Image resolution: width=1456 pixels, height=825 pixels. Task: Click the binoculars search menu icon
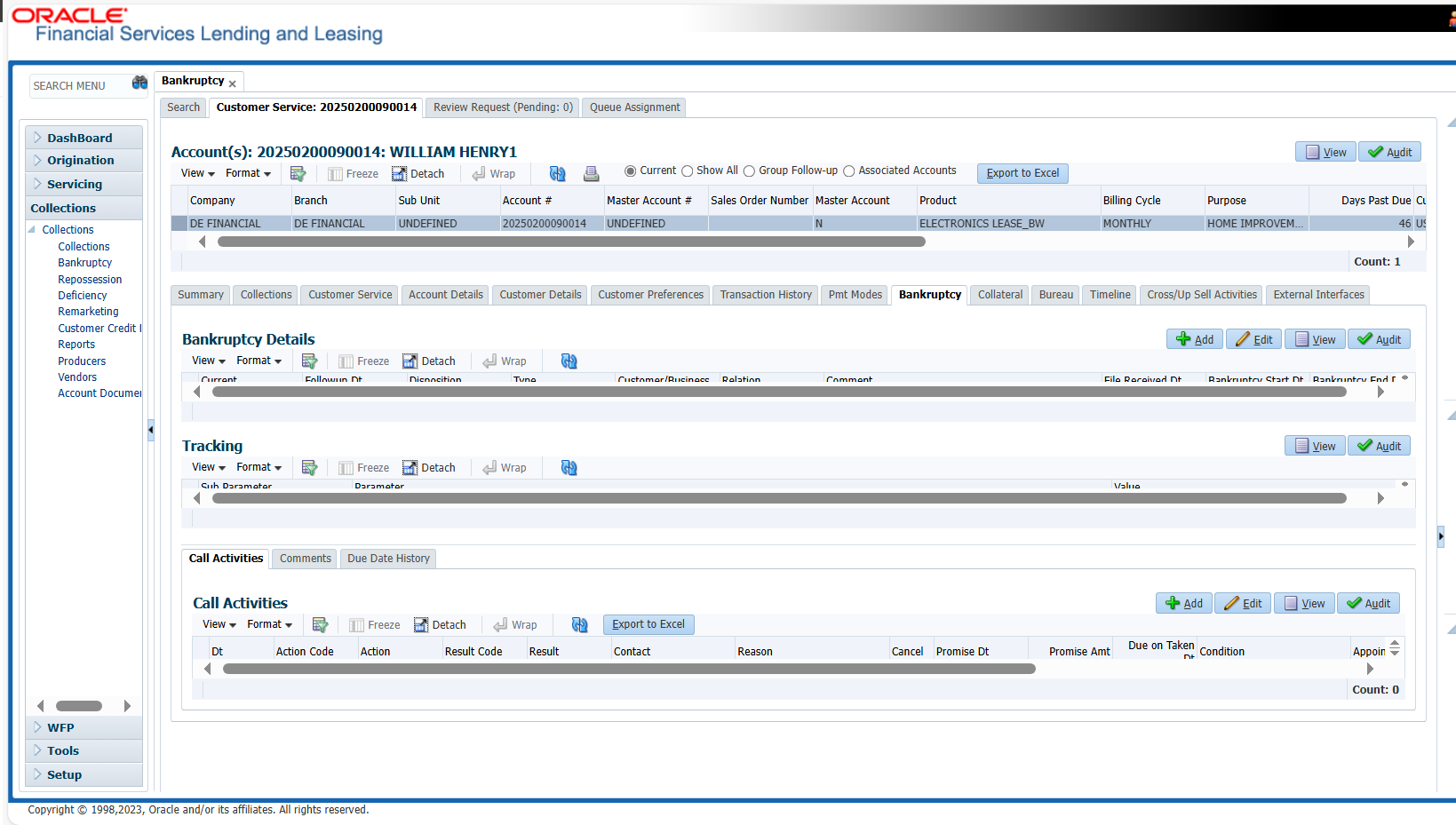click(x=139, y=83)
